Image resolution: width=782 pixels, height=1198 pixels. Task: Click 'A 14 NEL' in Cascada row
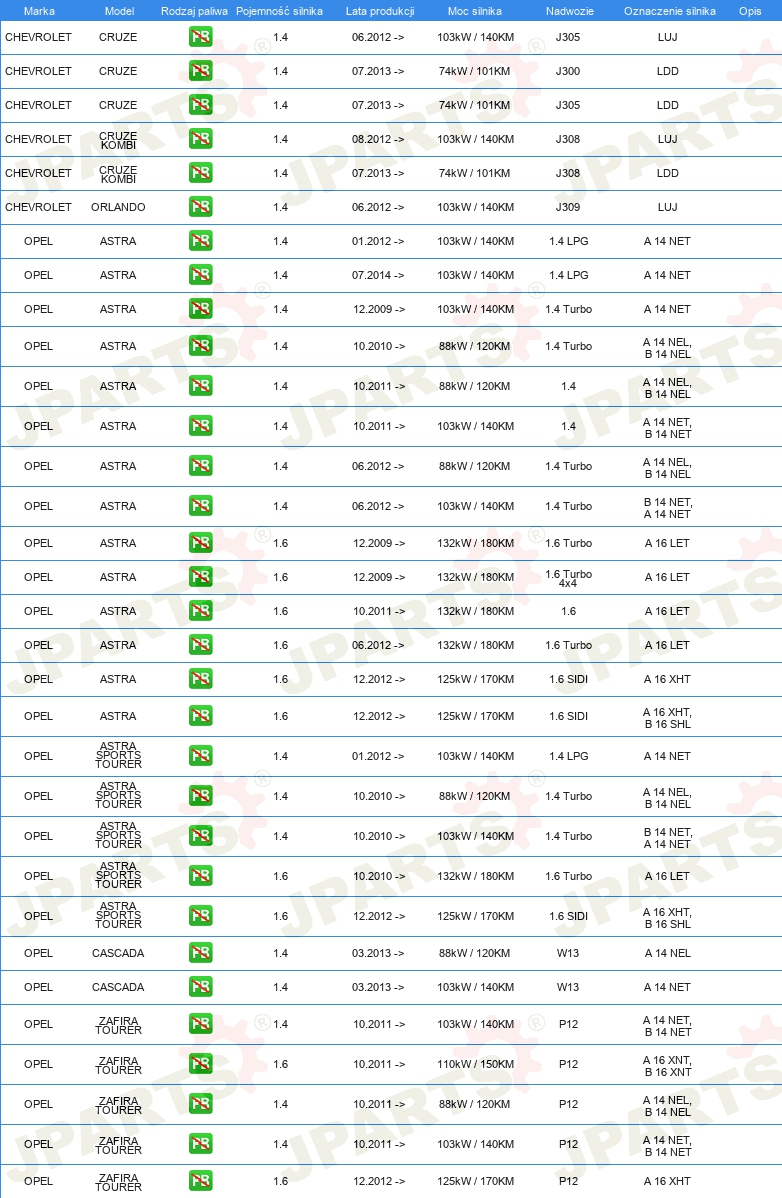click(x=667, y=953)
